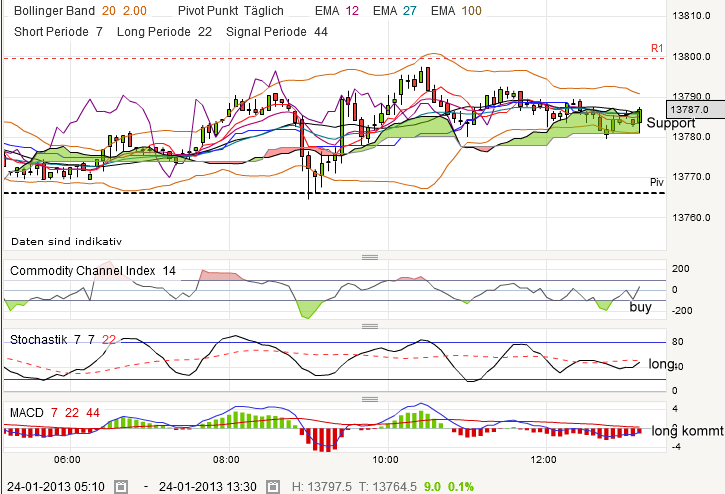Click the MACD scale label -4
The image size is (725, 494).
(x=675, y=447)
